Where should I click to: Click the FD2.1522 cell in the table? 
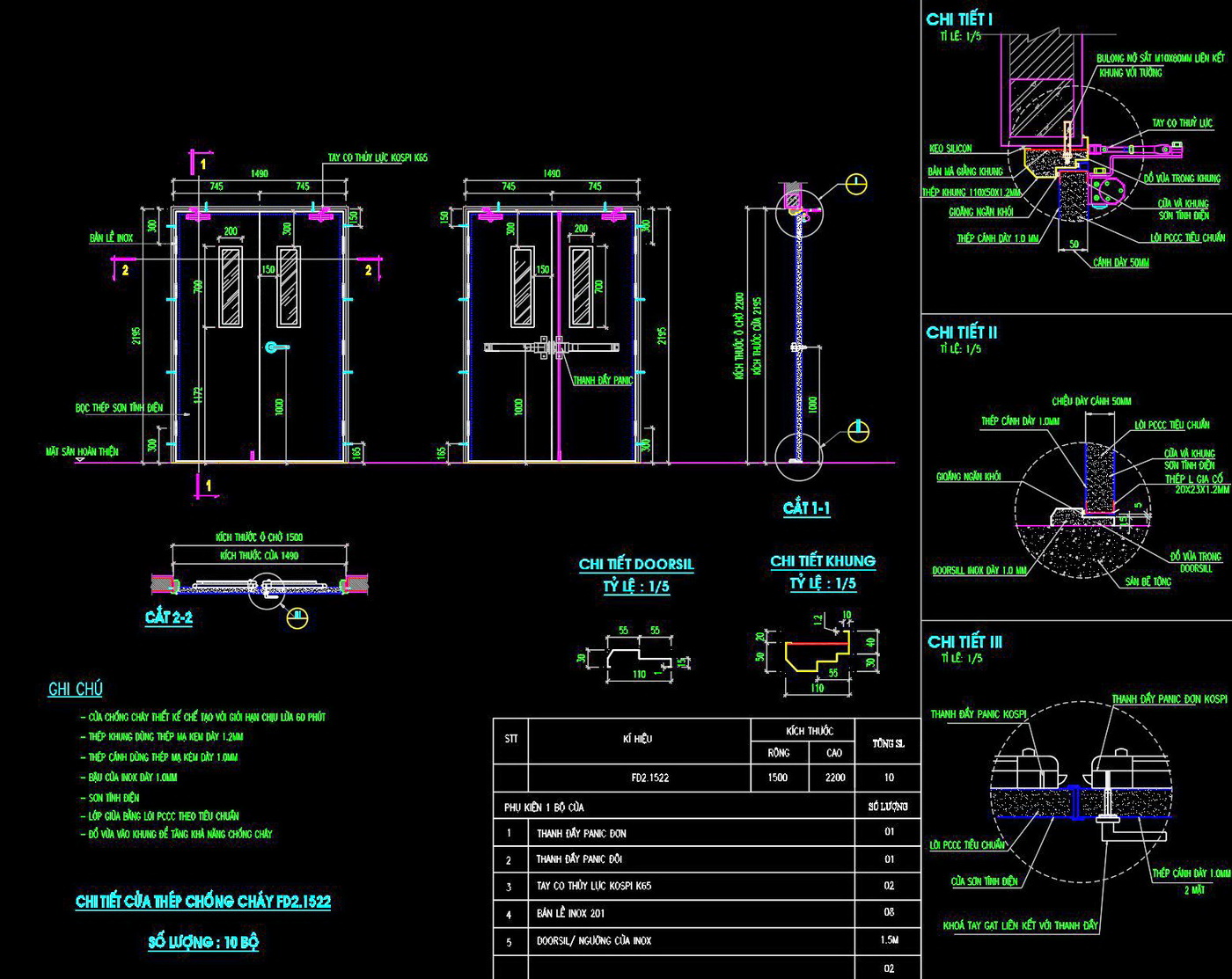click(649, 778)
